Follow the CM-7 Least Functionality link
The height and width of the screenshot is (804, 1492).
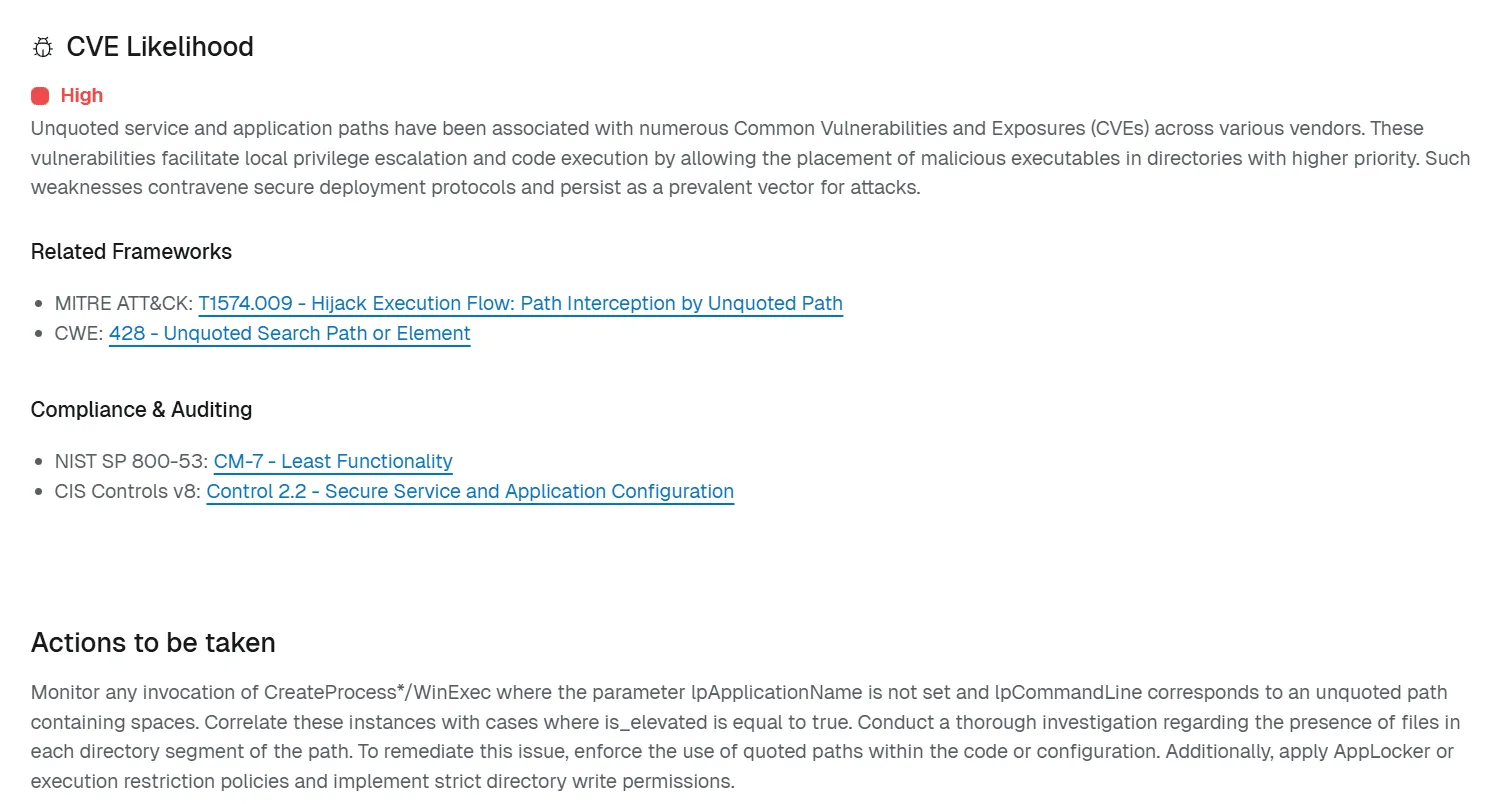333,462
